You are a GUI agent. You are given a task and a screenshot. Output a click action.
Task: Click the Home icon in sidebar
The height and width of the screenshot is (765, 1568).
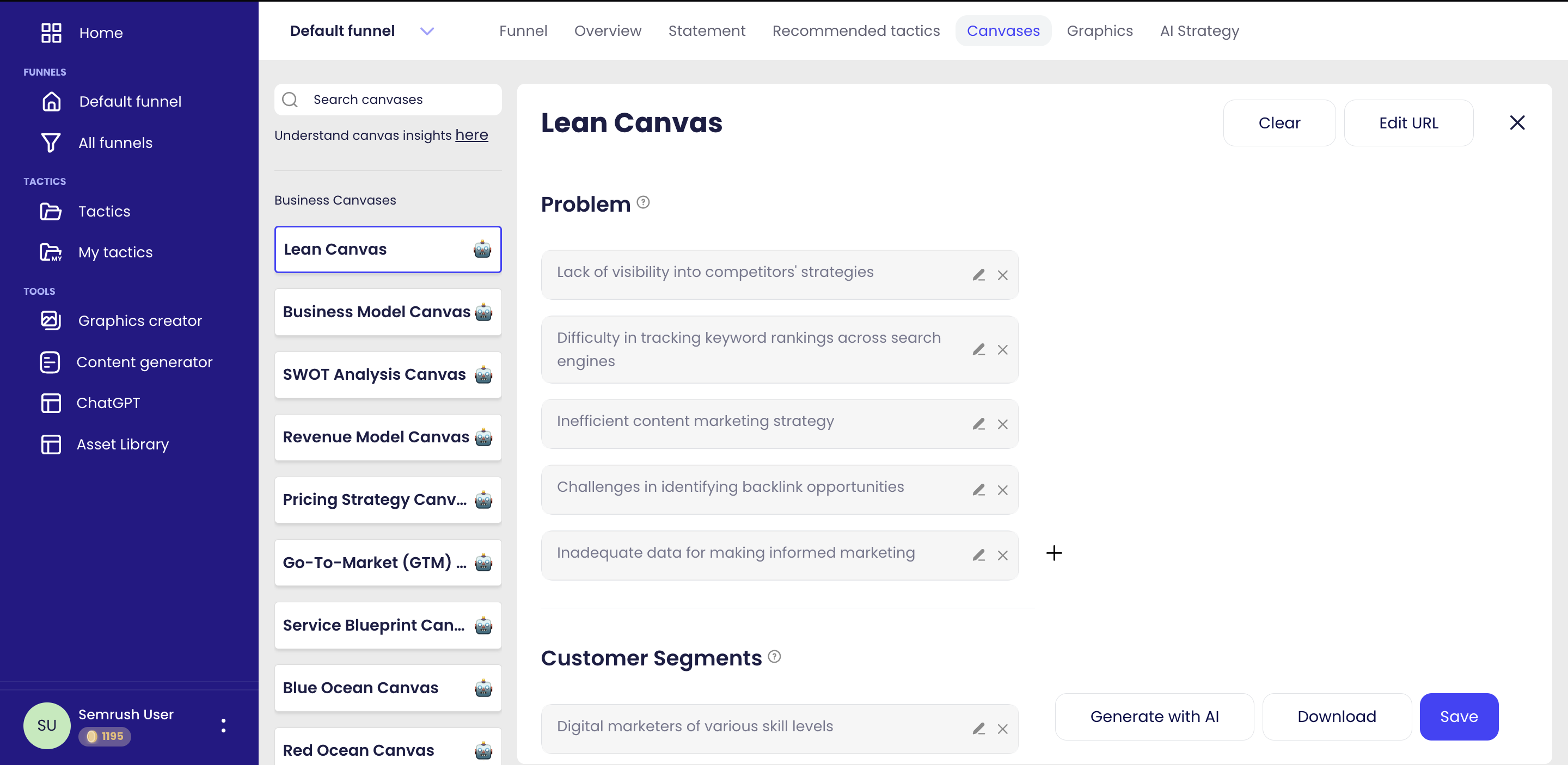click(50, 33)
